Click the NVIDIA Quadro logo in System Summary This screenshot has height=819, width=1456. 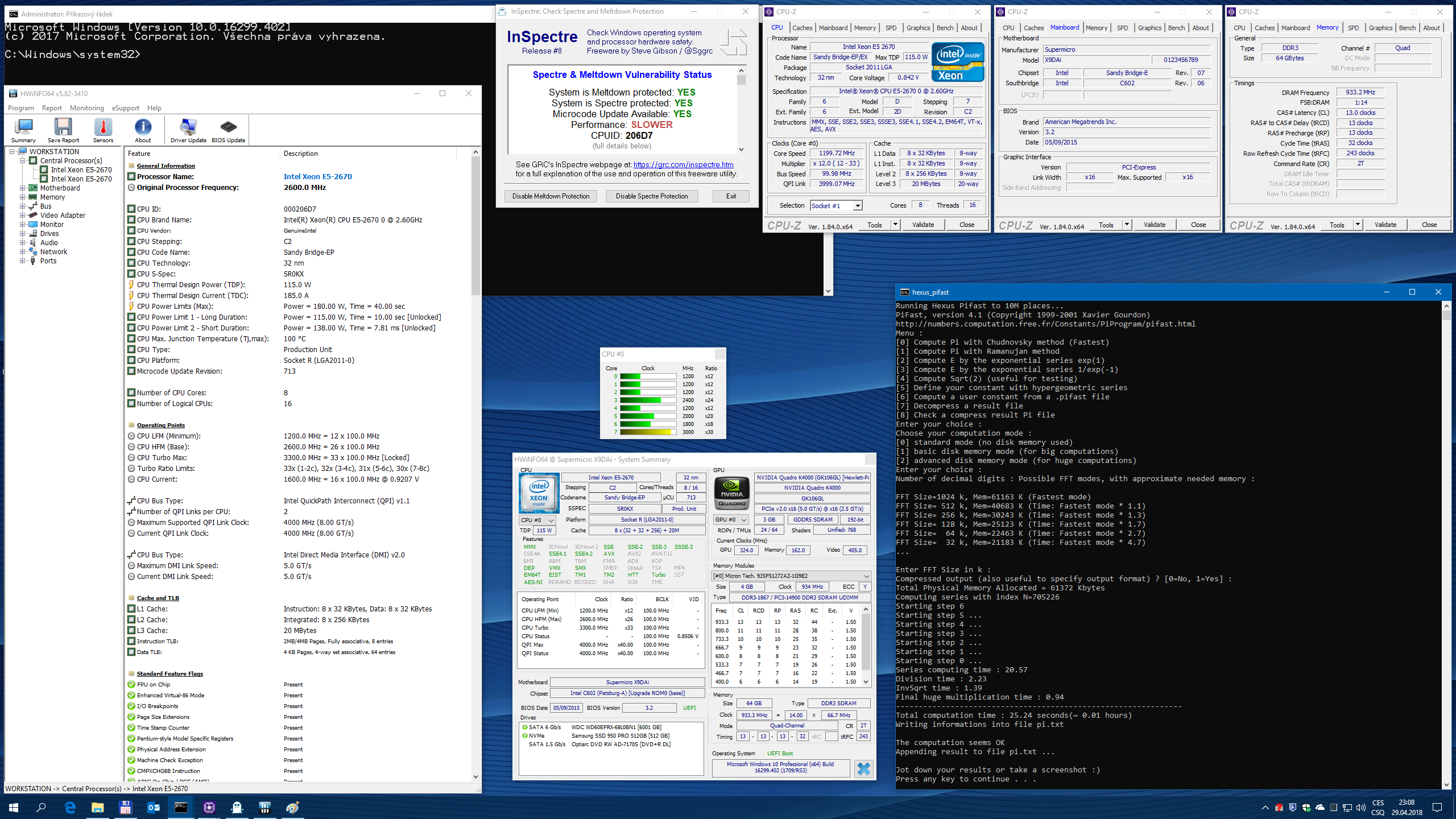coord(731,493)
